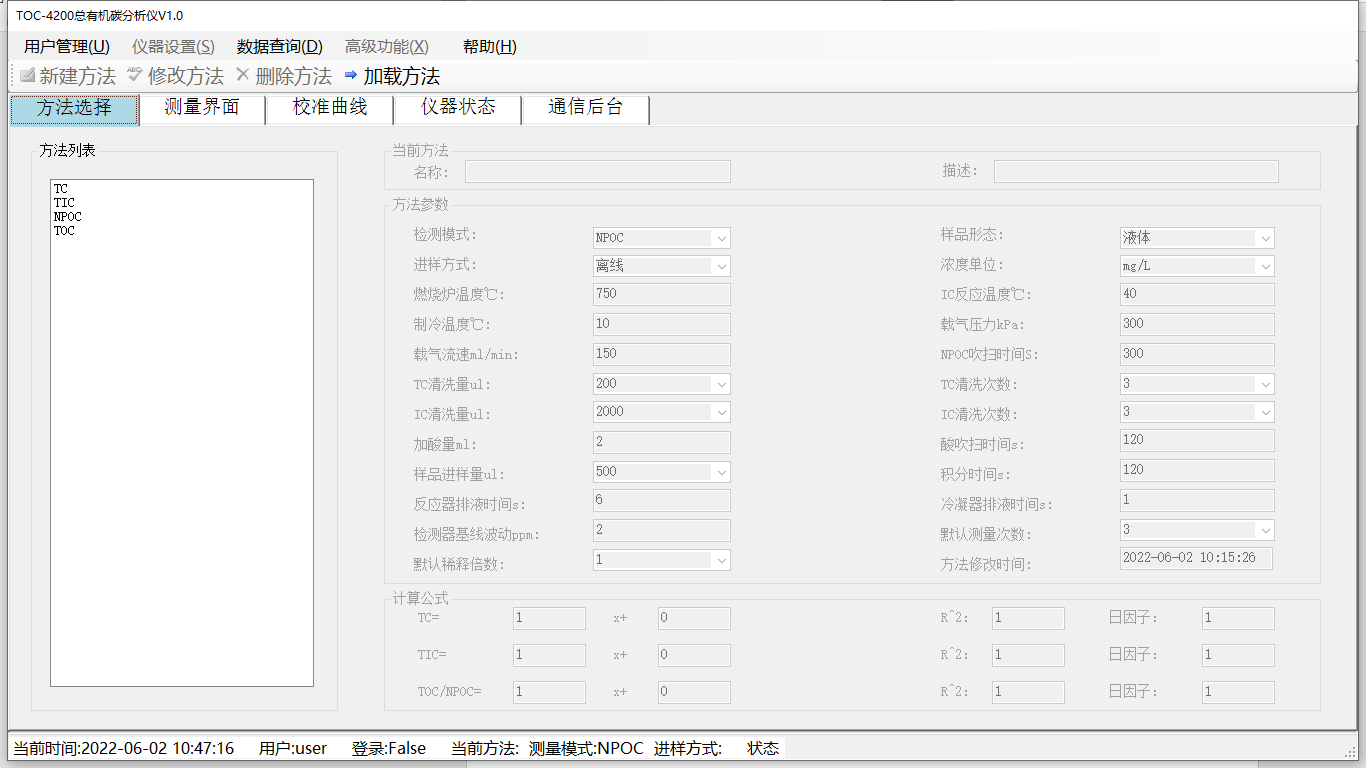
Task: Select TIC in the method list
Action: point(64,203)
